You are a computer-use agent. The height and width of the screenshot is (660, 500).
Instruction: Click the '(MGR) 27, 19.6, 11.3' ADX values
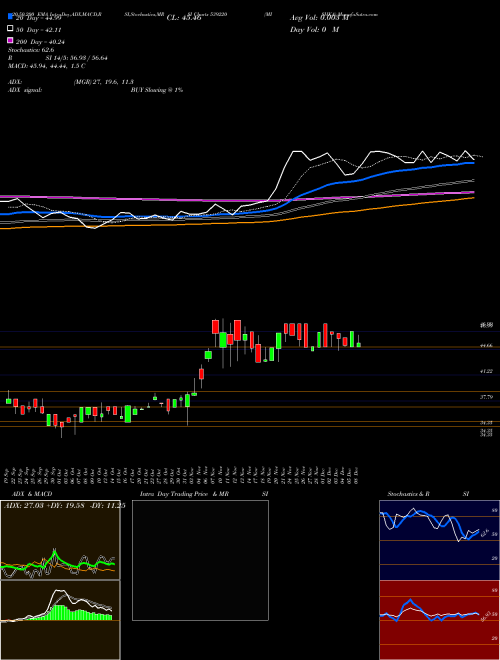pos(104,82)
